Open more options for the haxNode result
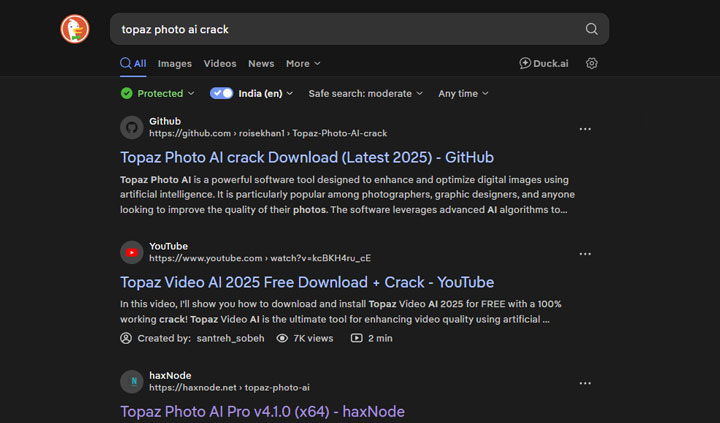This screenshot has height=423, width=720. [x=585, y=383]
